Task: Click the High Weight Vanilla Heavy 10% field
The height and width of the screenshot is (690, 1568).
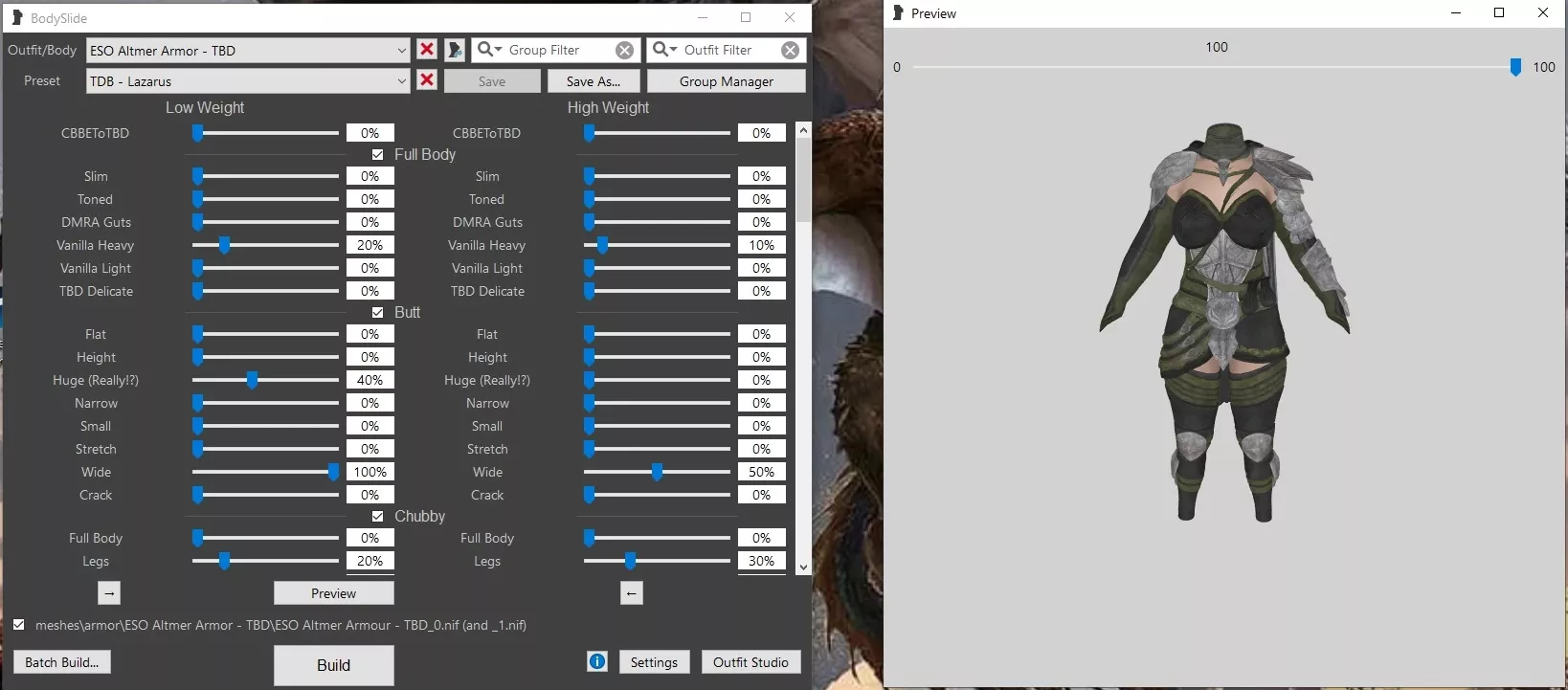Action: pyautogui.click(x=761, y=245)
